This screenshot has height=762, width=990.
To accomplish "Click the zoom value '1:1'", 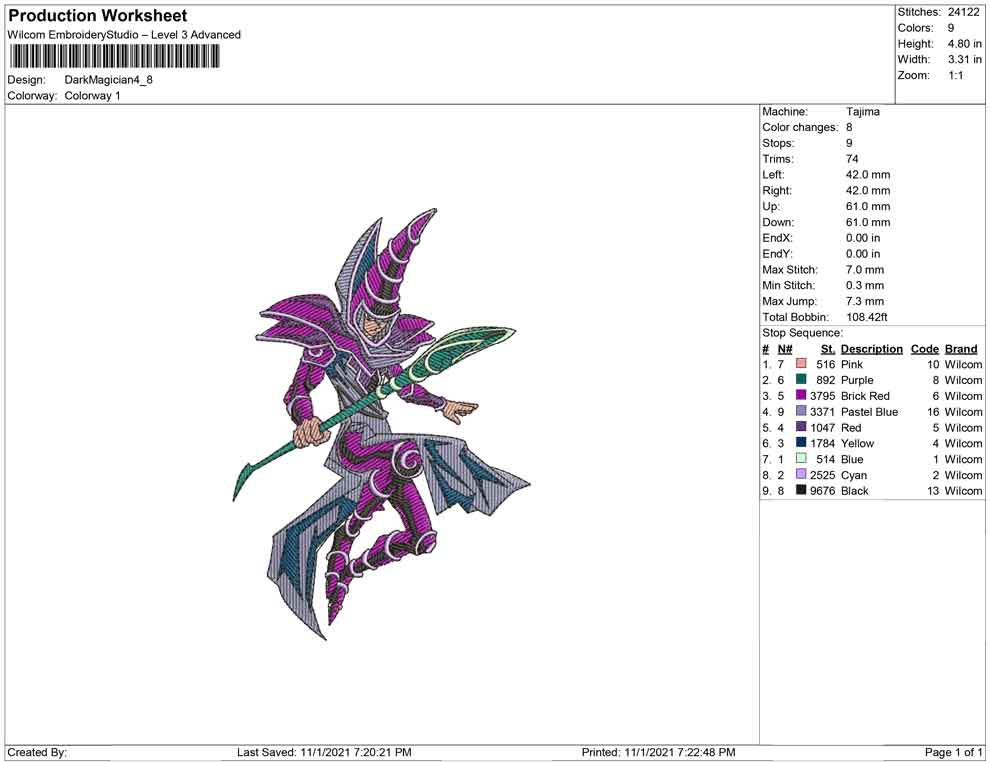I will tap(955, 75).
